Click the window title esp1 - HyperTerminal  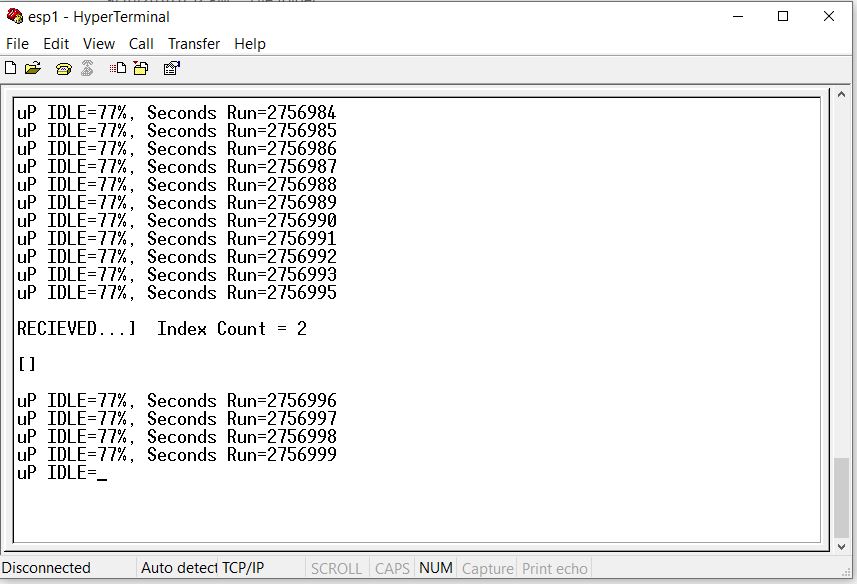pos(99,17)
